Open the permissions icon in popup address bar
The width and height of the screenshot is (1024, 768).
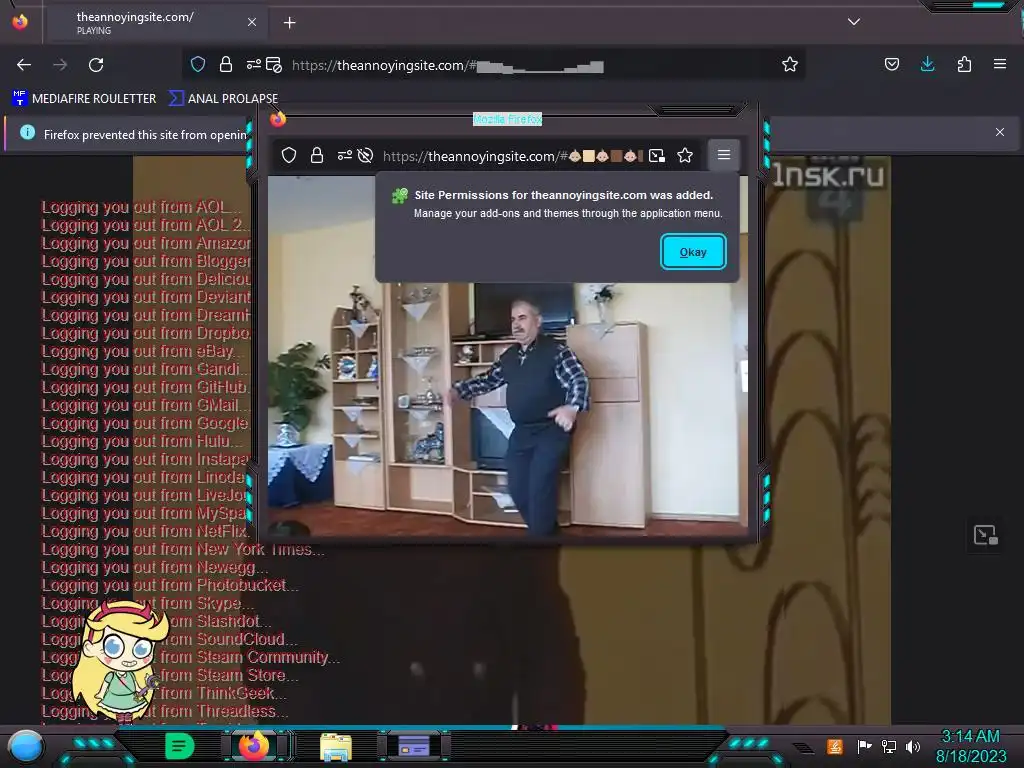344,155
